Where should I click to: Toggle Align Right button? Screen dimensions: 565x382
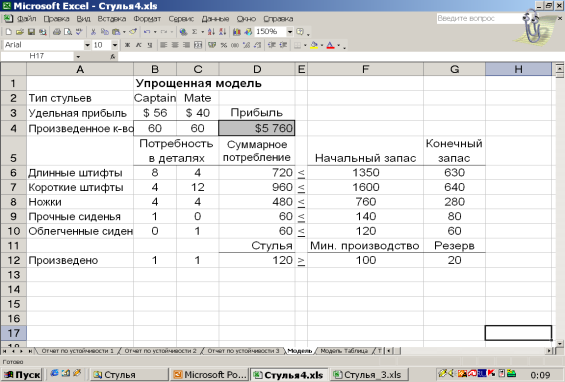(x=186, y=45)
